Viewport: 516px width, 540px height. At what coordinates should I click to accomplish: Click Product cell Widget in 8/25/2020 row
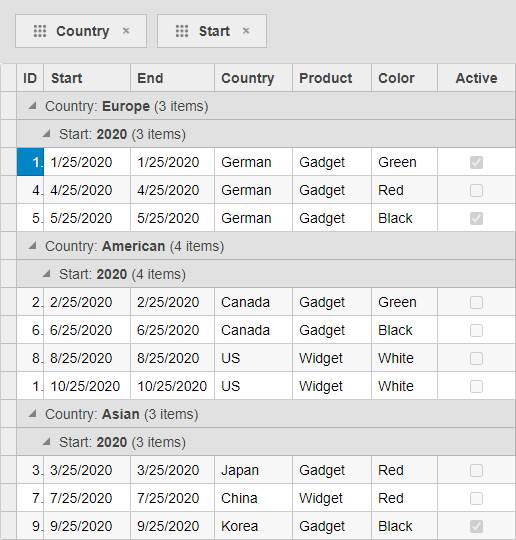coord(332,358)
